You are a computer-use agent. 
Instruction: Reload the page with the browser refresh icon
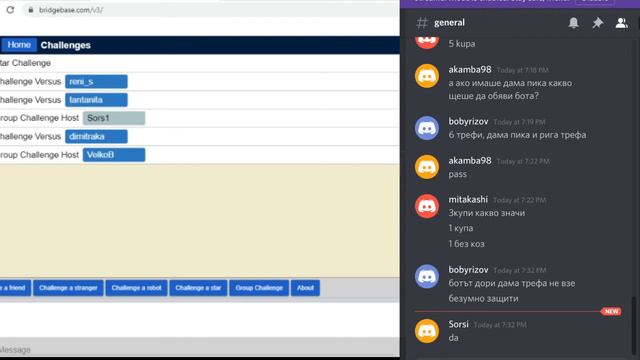tap(10, 10)
